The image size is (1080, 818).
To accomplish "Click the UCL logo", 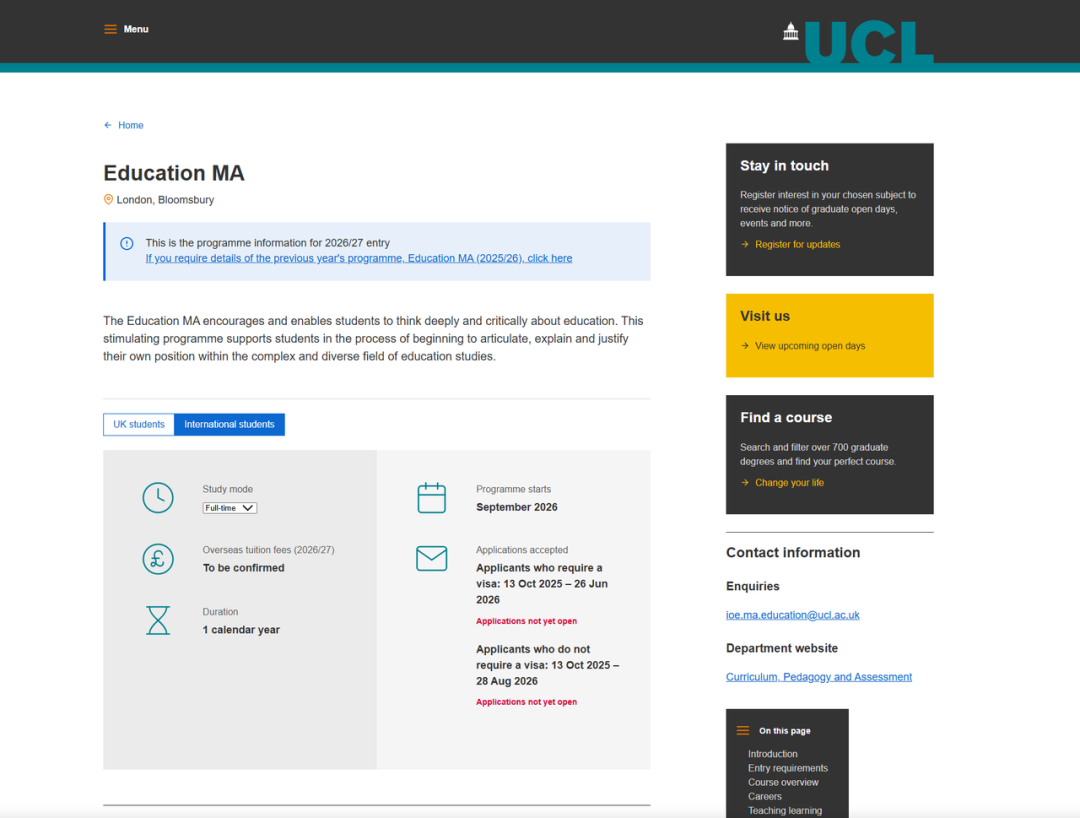I will (858, 43).
